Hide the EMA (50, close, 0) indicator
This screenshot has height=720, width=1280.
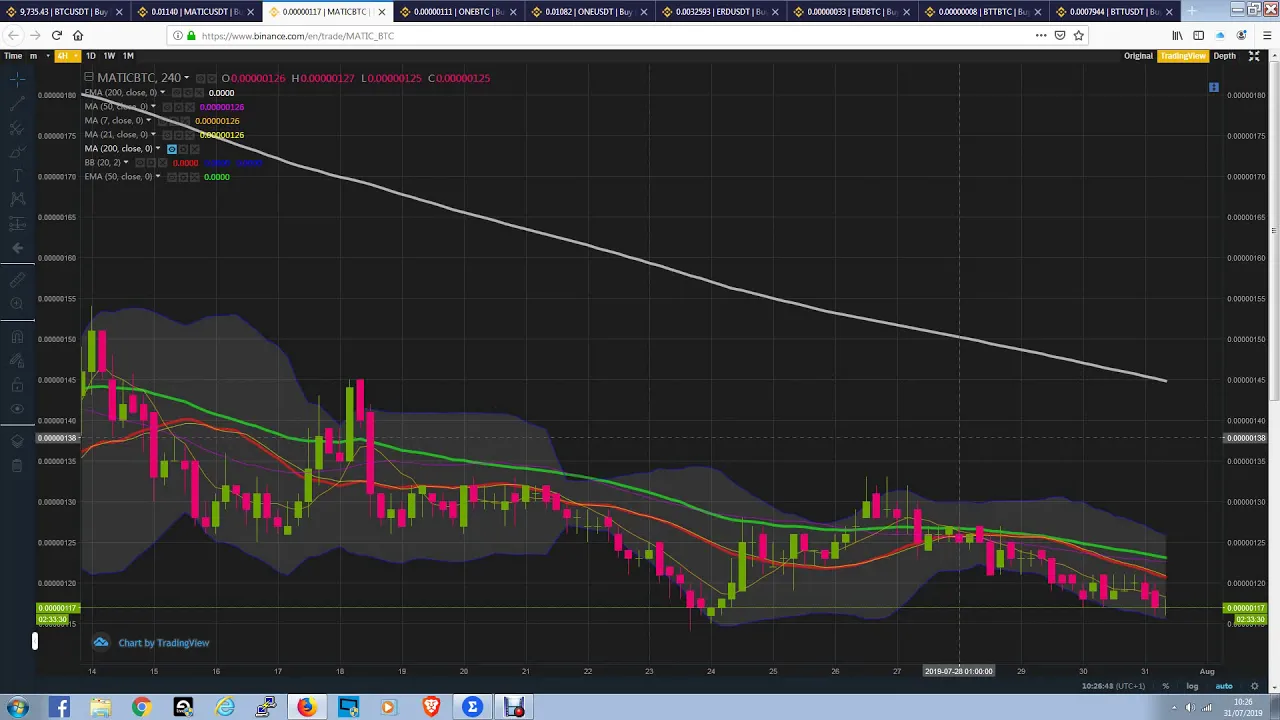pos(171,177)
